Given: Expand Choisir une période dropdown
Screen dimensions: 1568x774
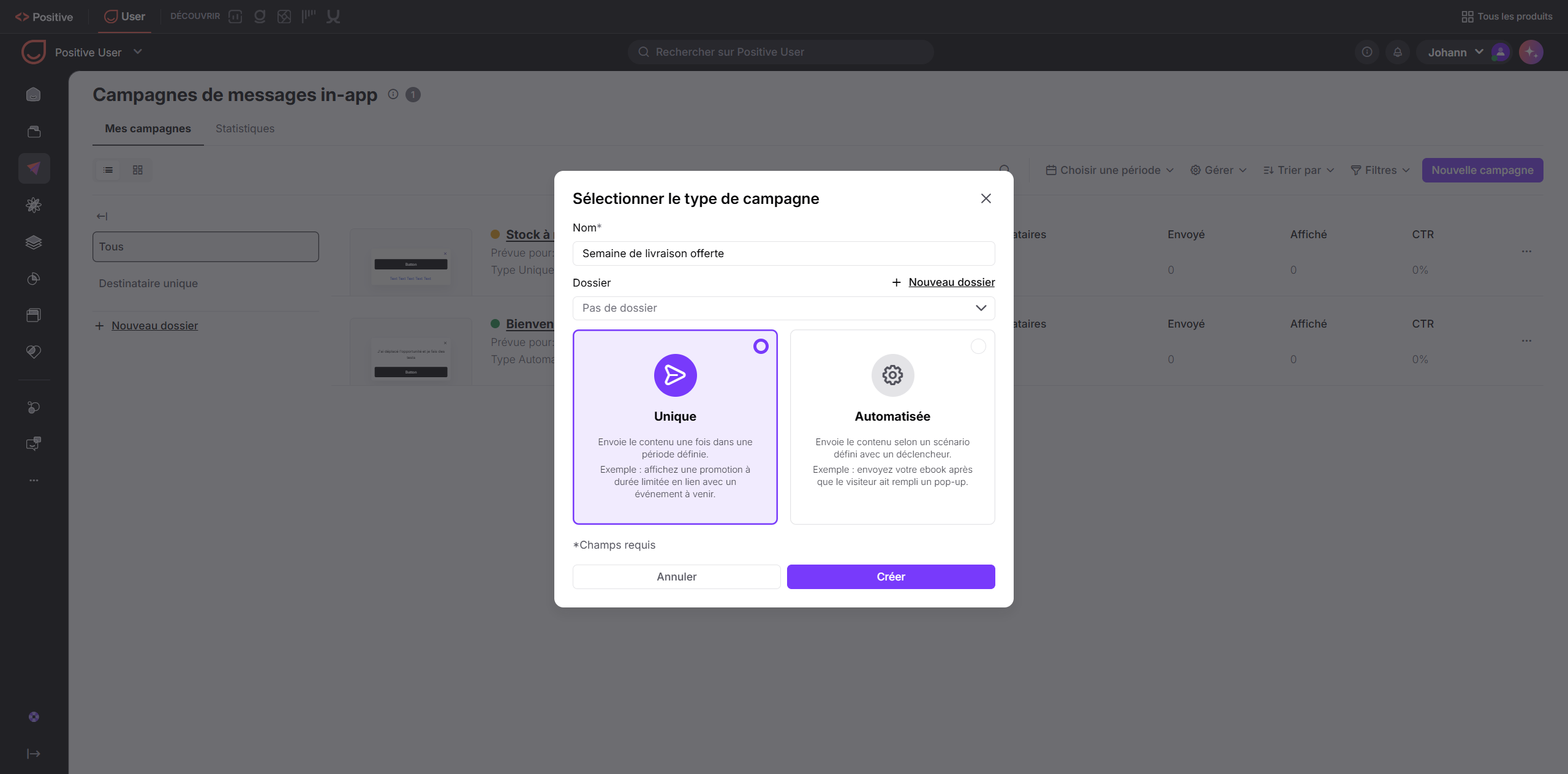Looking at the screenshot, I should click(x=1109, y=170).
